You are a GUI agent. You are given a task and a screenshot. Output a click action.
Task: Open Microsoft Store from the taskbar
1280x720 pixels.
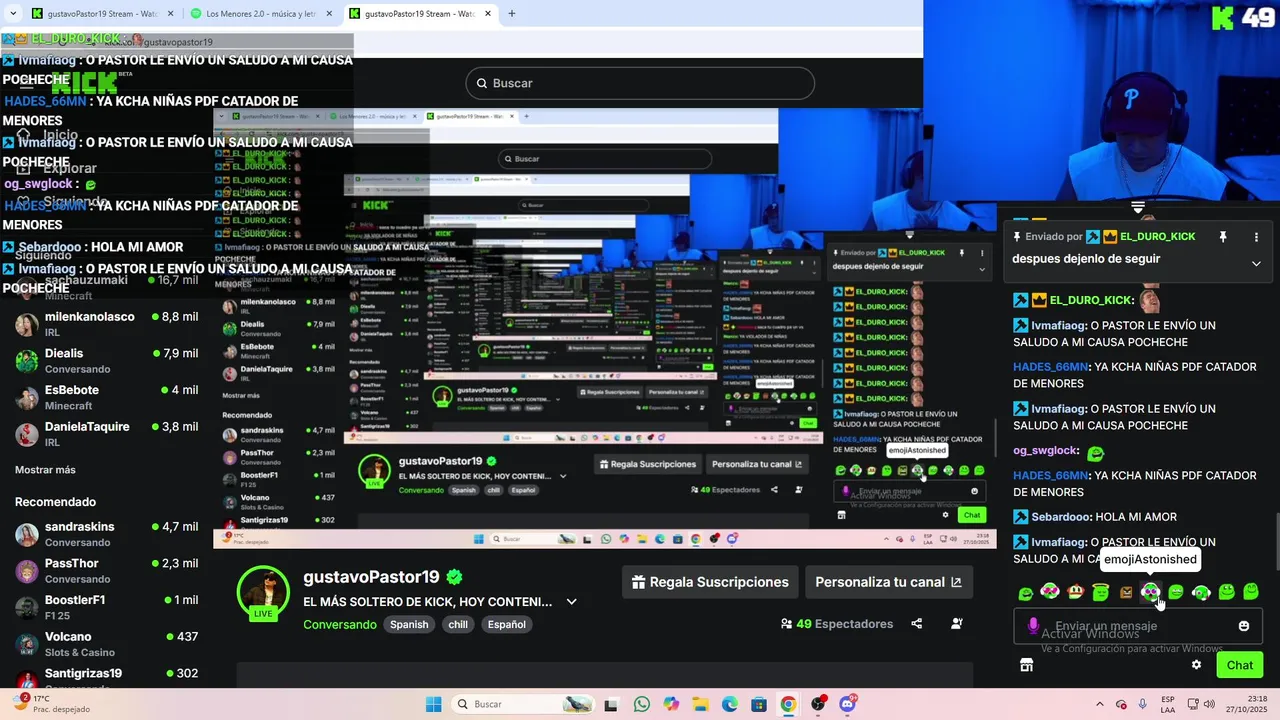(x=759, y=704)
